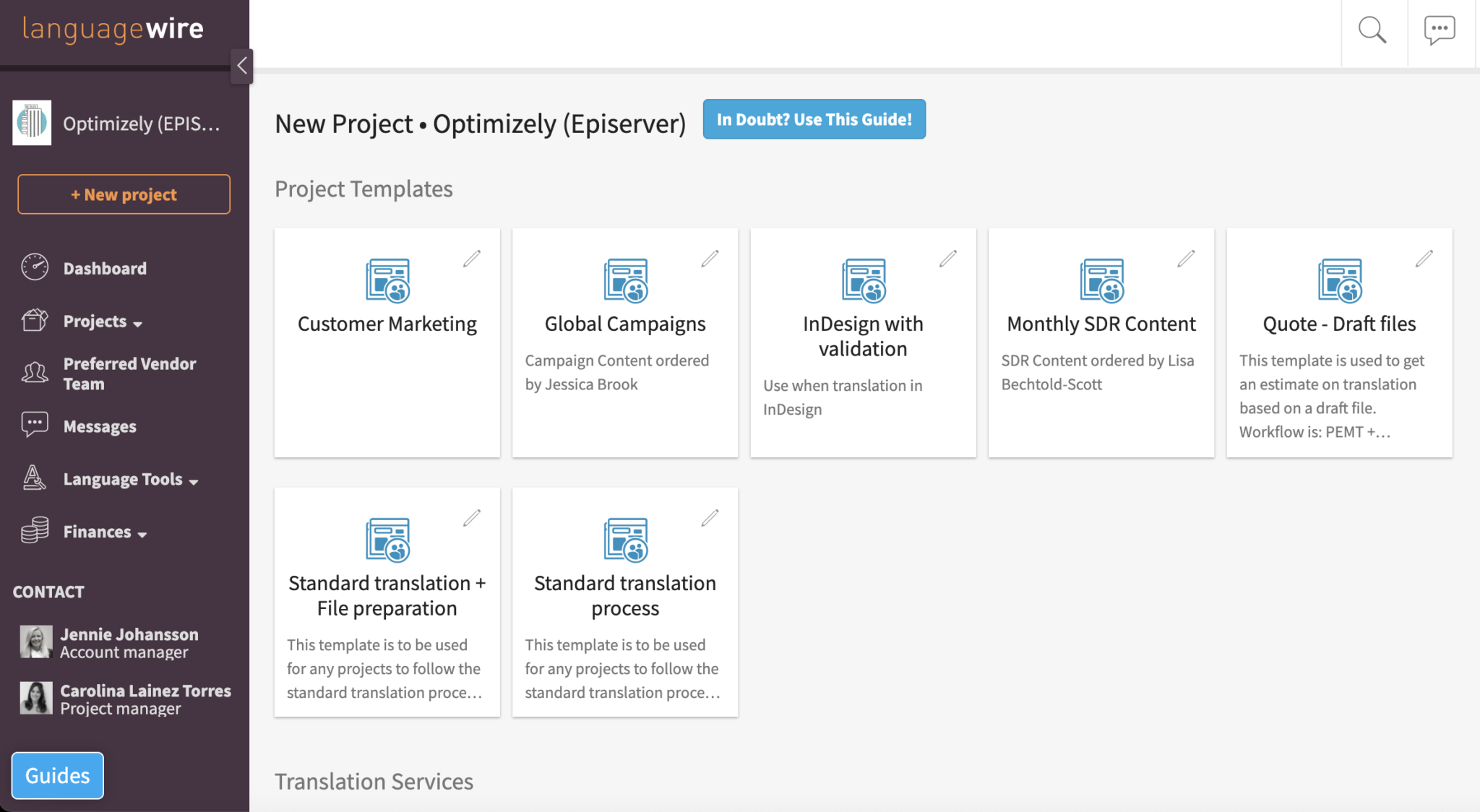Image resolution: width=1480 pixels, height=812 pixels.
Task: Edit Standard translation + File preparation pencil
Action: (472, 518)
